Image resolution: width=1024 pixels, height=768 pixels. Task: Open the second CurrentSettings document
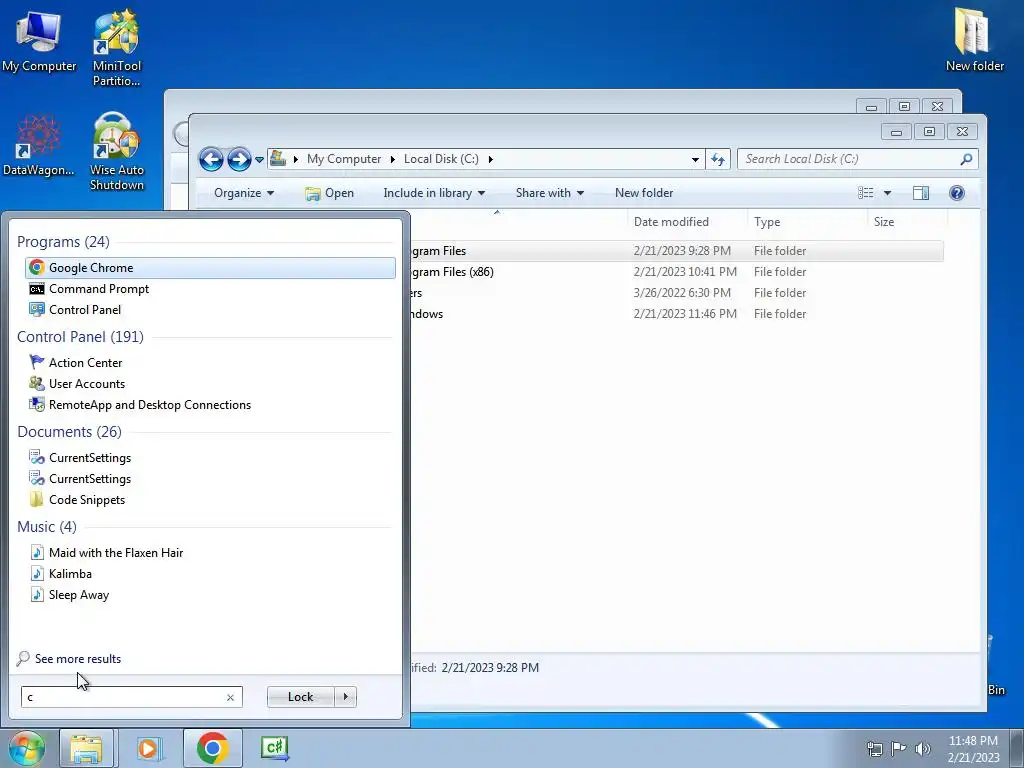(89, 479)
